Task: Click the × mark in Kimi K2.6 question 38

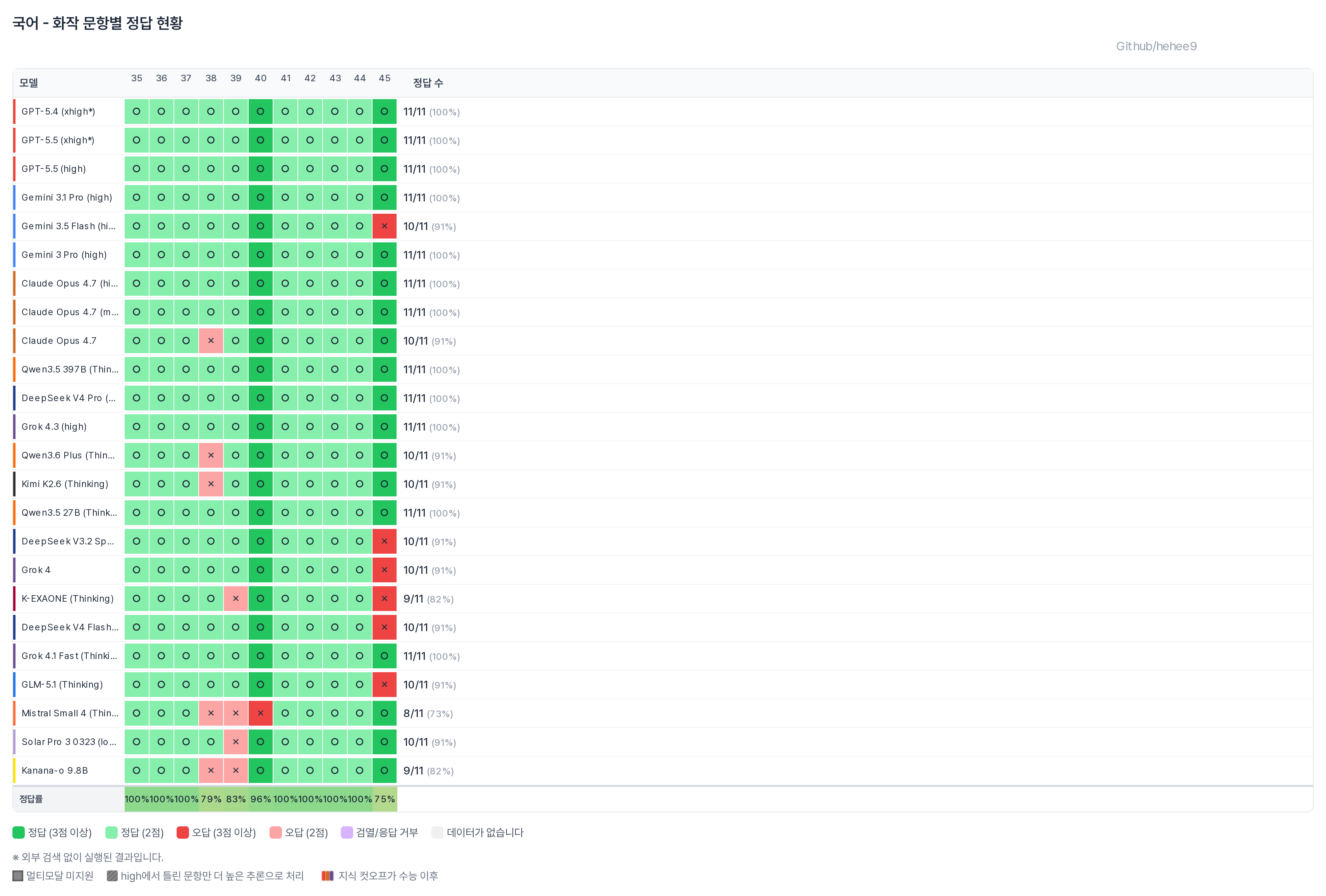Action: tap(211, 484)
